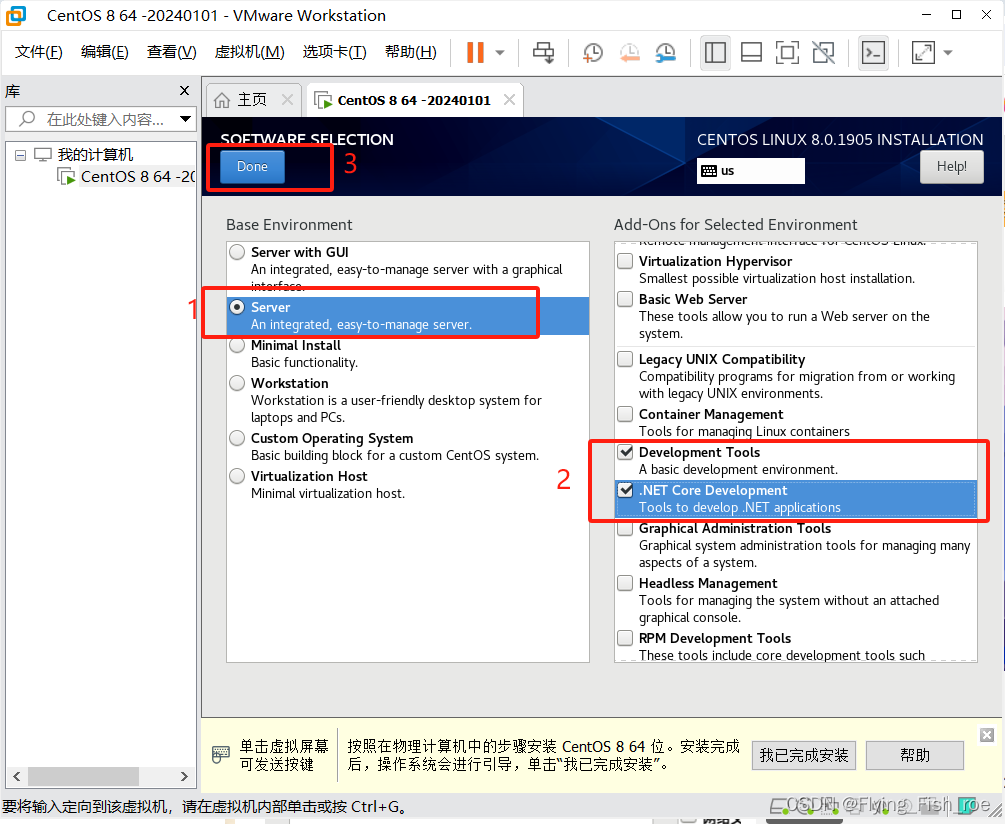Select the Server base environment
Screen dimensions: 1005x824
pyautogui.click(x=237, y=307)
